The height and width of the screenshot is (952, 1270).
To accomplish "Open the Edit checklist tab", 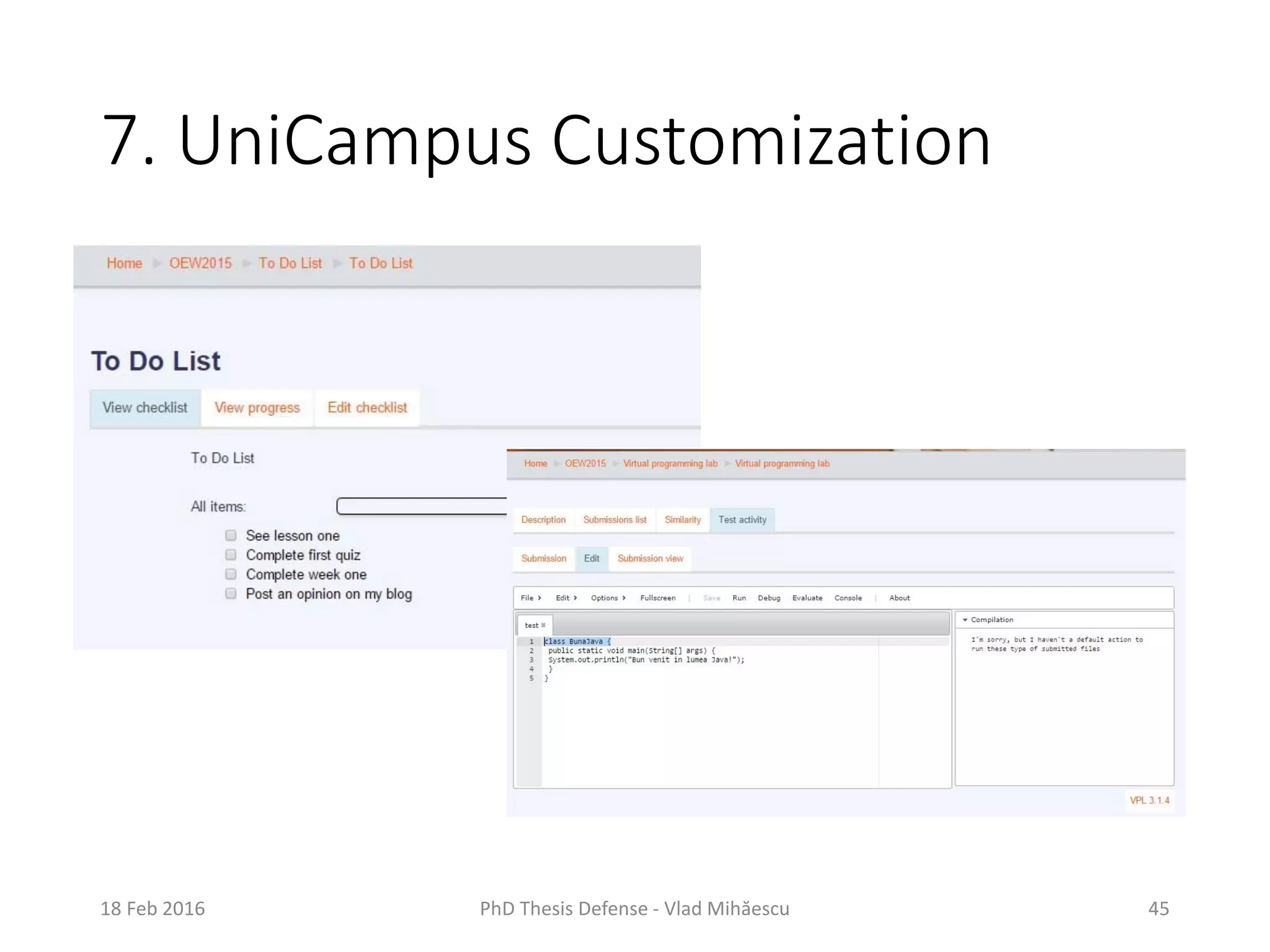I will pos(367,408).
